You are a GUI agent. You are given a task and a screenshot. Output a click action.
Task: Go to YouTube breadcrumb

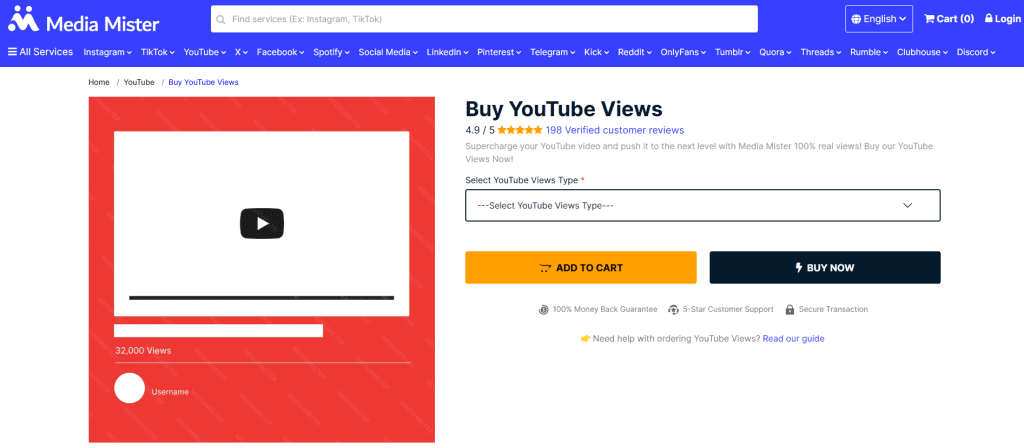click(x=139, y=82)
